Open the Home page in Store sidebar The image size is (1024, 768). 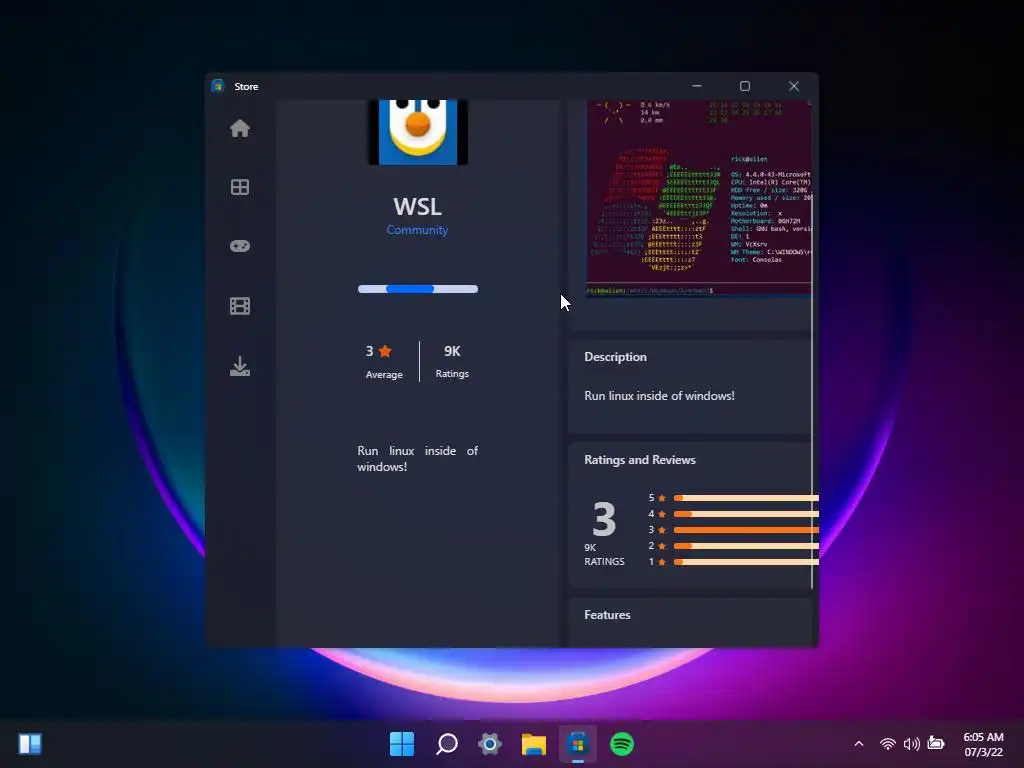pos(240,129)
